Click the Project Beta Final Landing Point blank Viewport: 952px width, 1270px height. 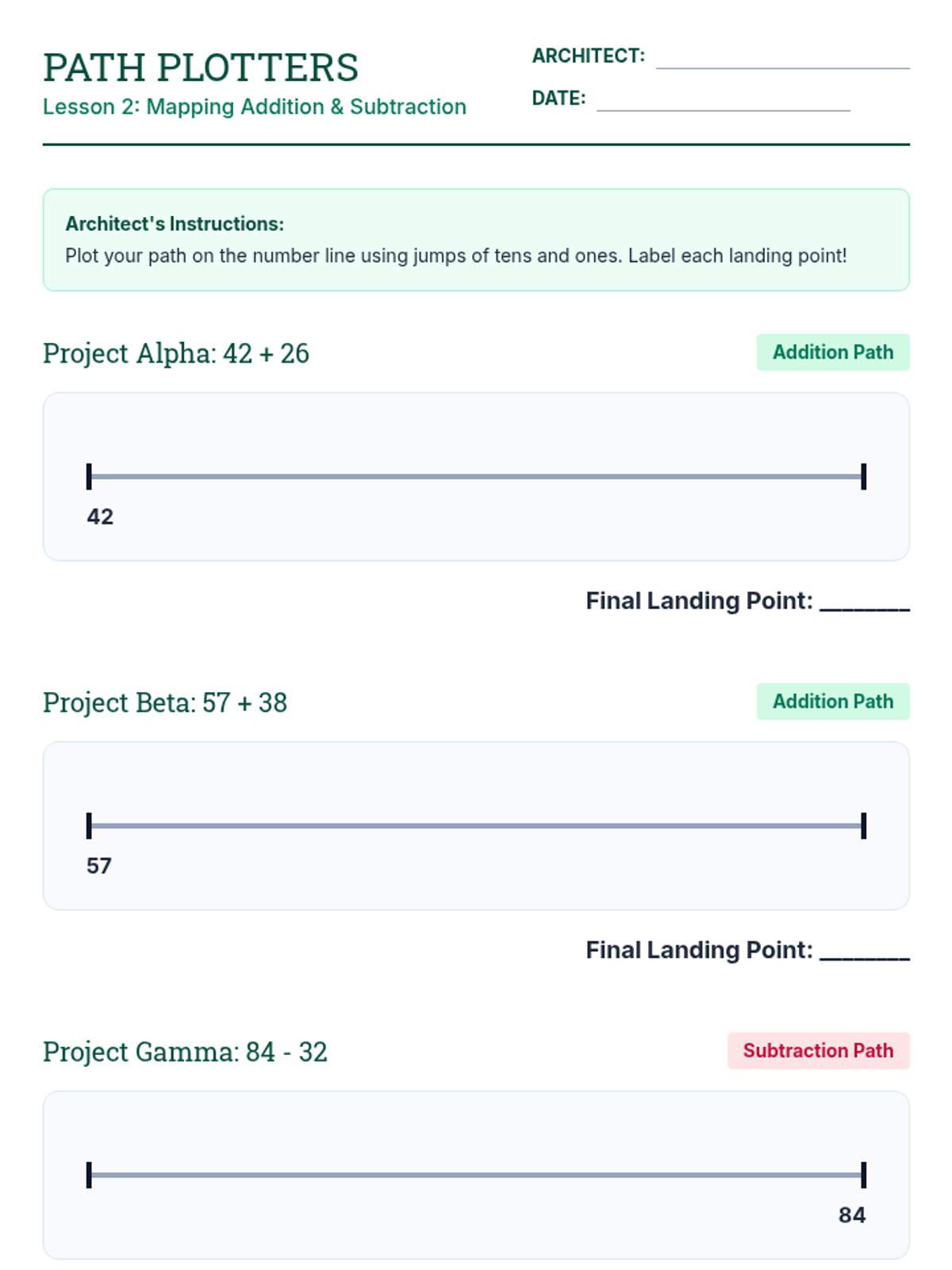click(864, 951)
